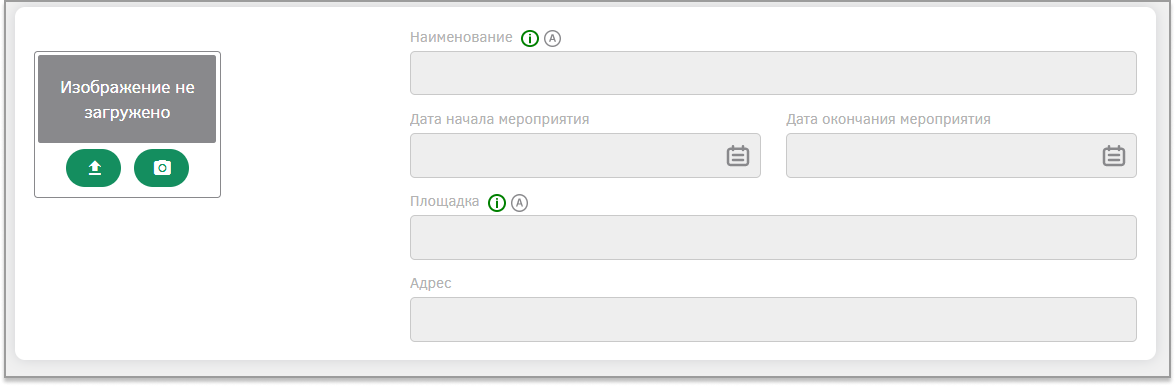Image resolution: width=1175 pixels, height=386 pixels.
Task: Click the Площадка field label
Action: point(445,202)
